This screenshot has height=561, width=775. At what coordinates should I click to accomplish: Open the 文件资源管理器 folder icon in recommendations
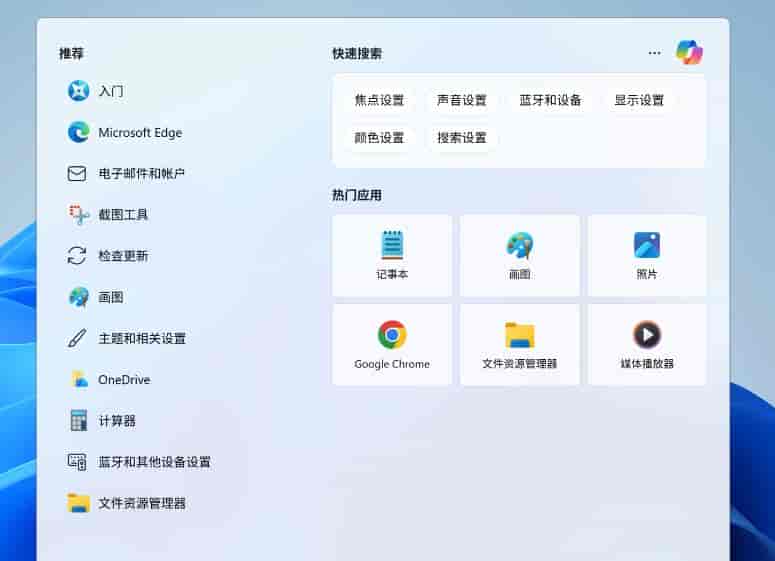click(78, 503)
